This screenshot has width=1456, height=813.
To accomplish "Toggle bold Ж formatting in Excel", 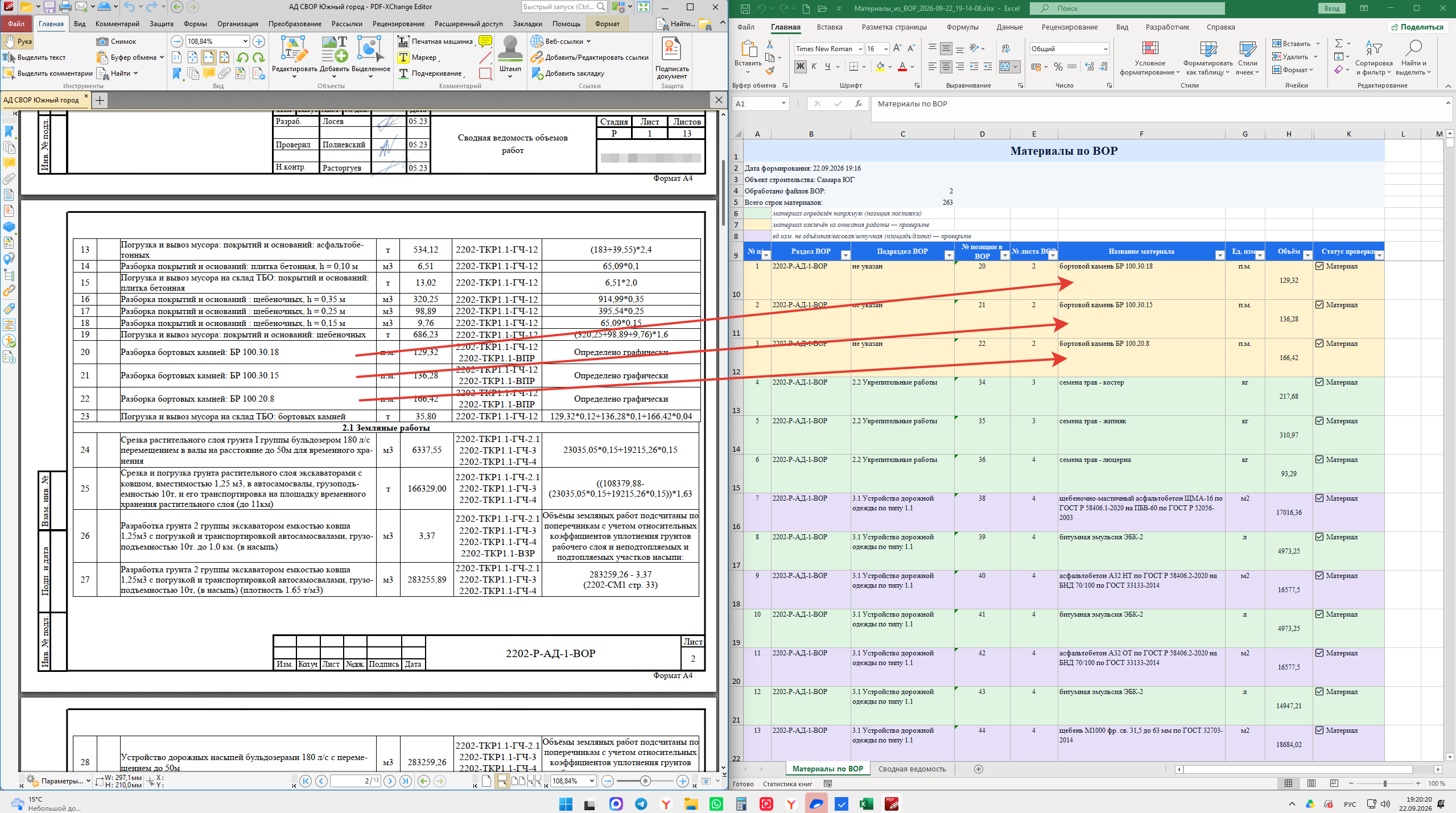I will [800, 67].
